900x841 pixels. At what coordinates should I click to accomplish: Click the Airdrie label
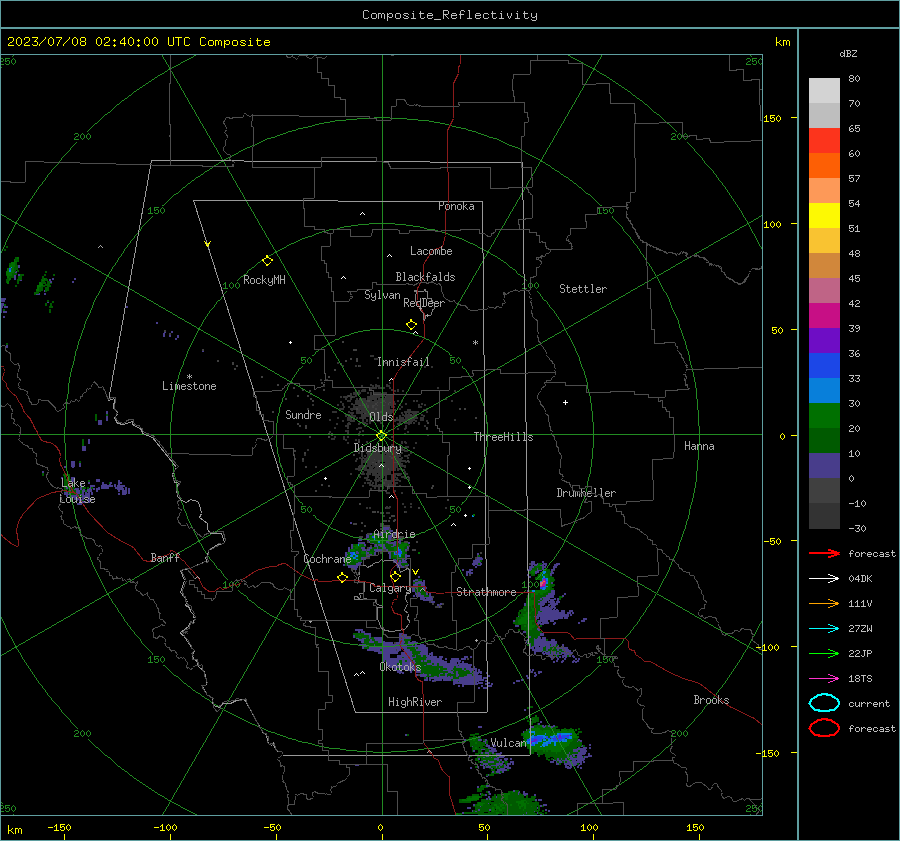click(394, 534)
